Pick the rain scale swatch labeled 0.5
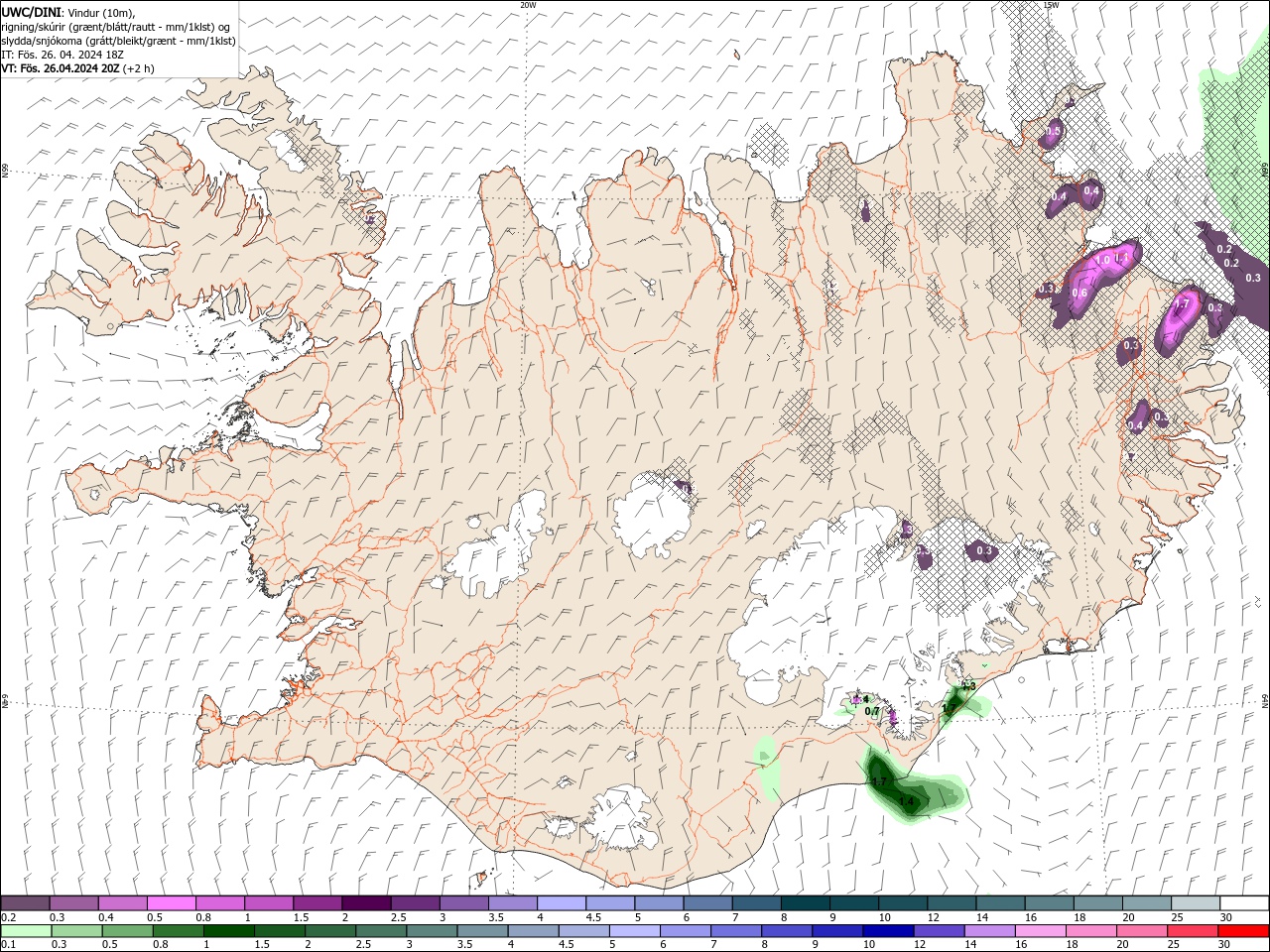 pyautogui.click(x=127, y=931)
